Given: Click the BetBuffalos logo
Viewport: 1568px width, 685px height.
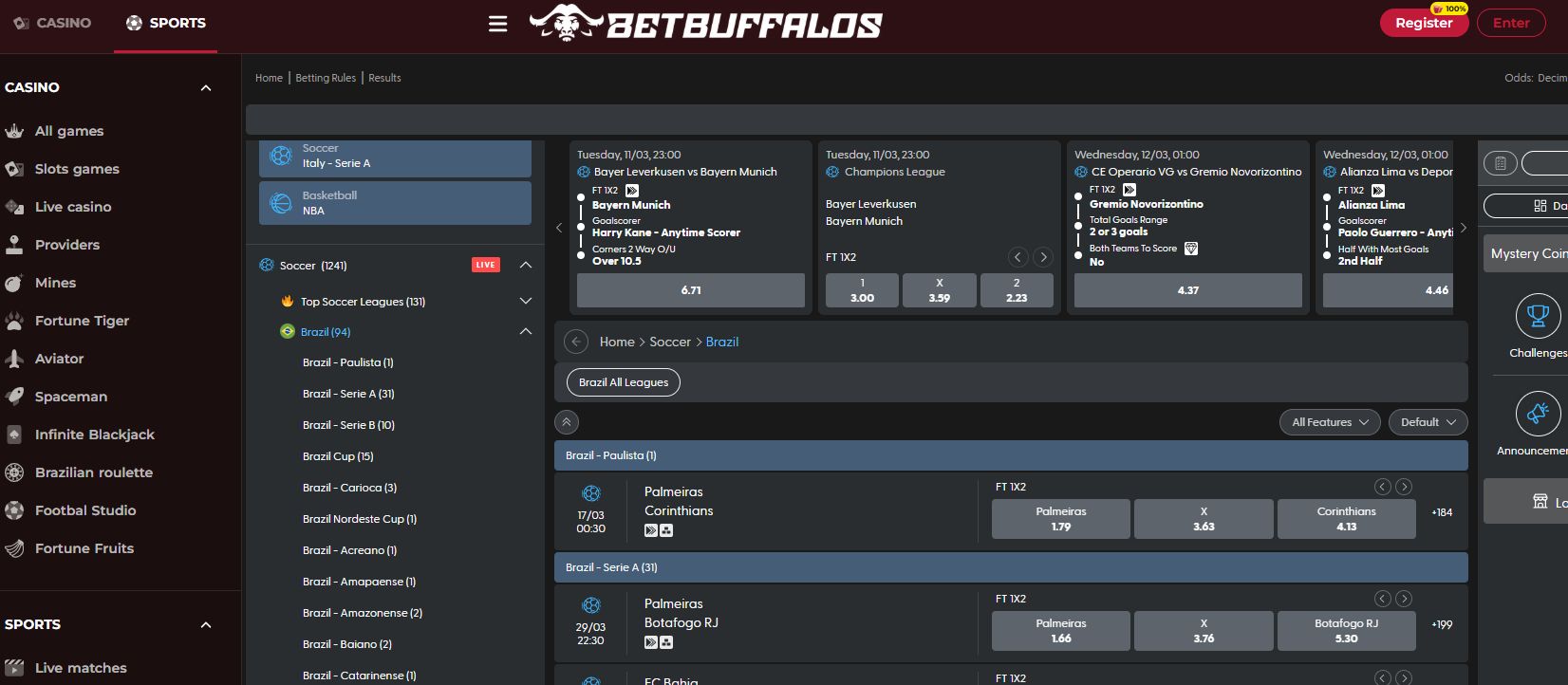Looking at the screenshot, I should point(705,24).
